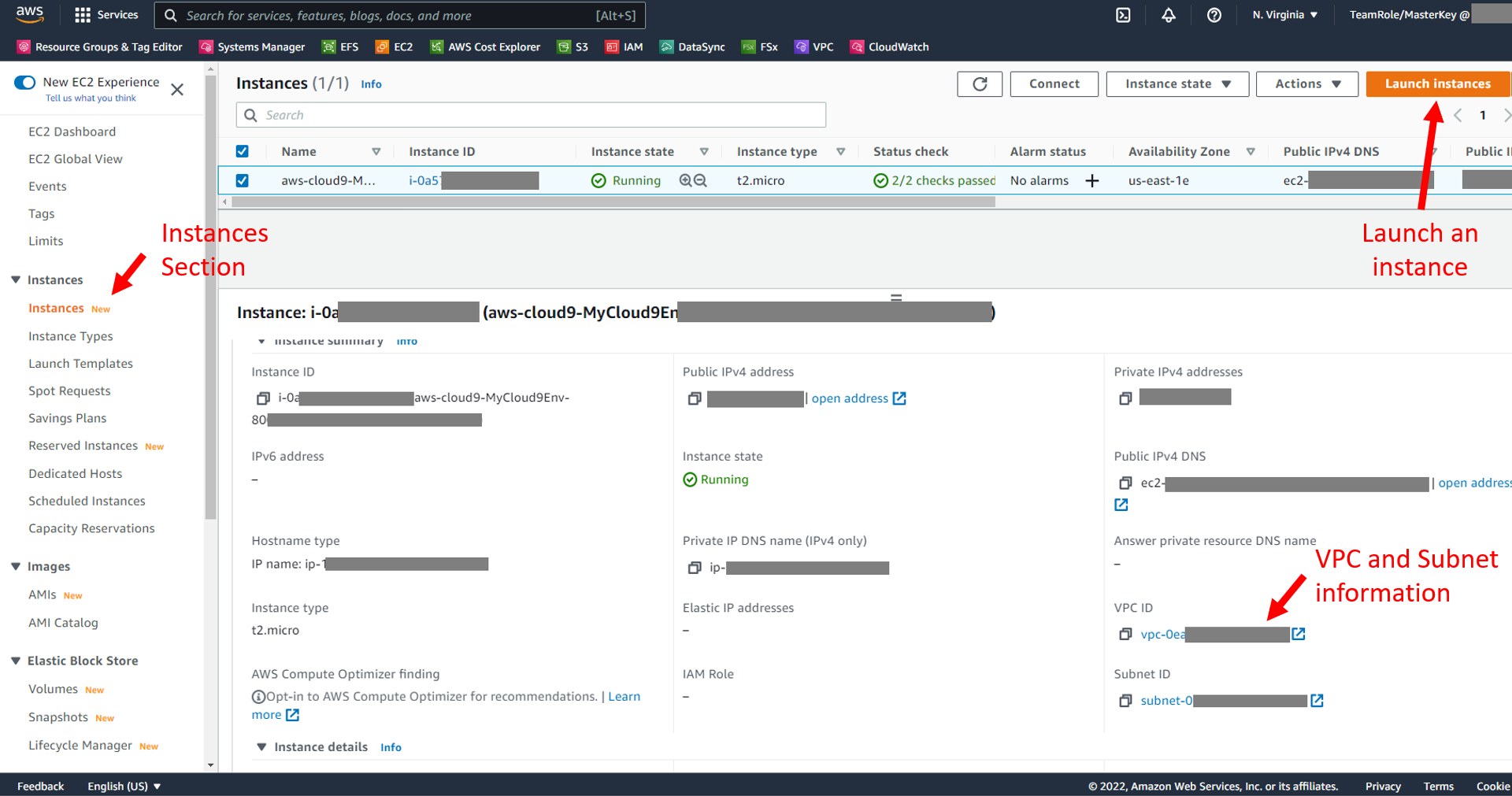The image size is (1512, 796).
Task: Go to Instance Types
Action: pyautogui.click(x=71, y=336)
